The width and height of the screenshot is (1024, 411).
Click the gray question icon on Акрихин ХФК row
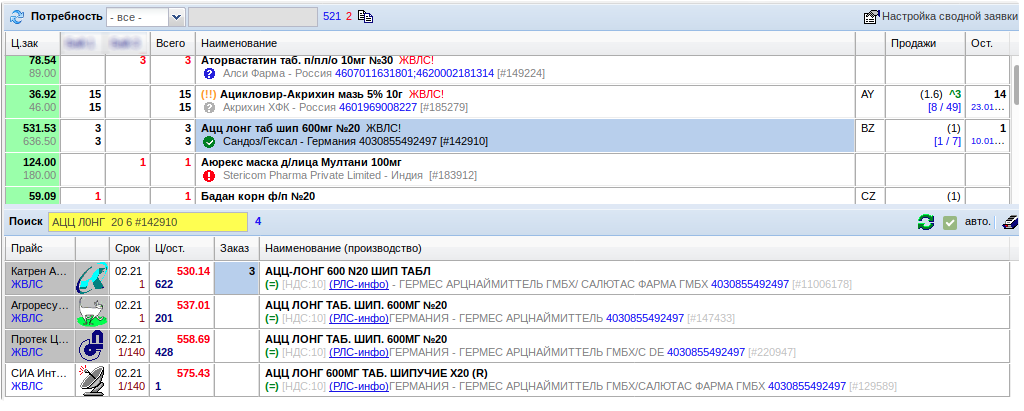[x=209, y=107]
